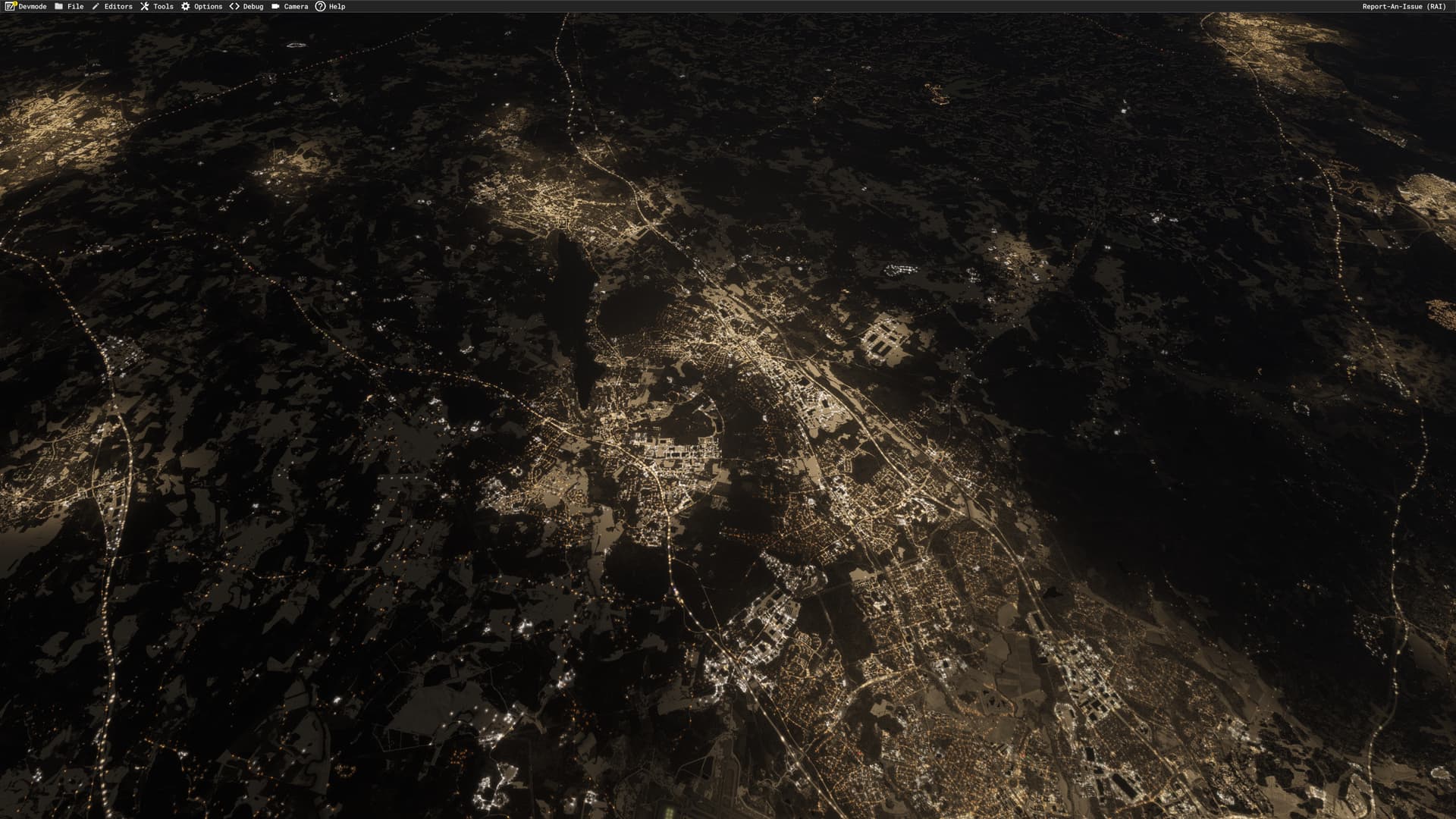Click the folder icon beside File
Viewport: 1456px width, 819px height.
58,6
